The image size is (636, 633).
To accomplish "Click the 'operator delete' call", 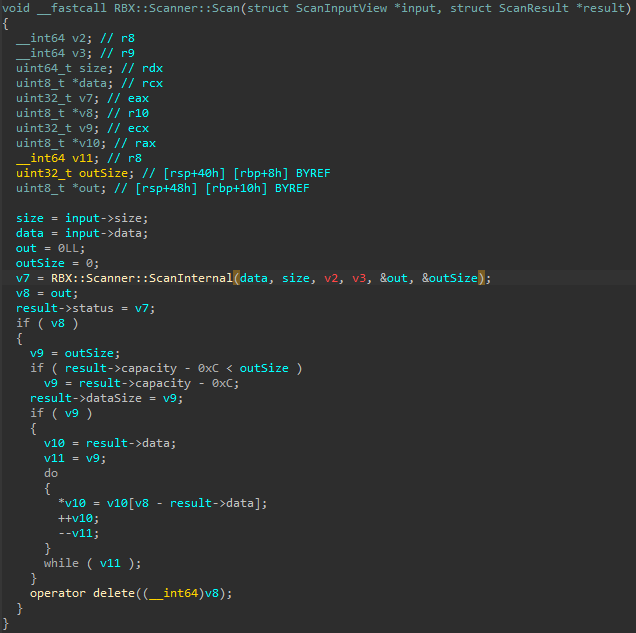I will point(82,593).
